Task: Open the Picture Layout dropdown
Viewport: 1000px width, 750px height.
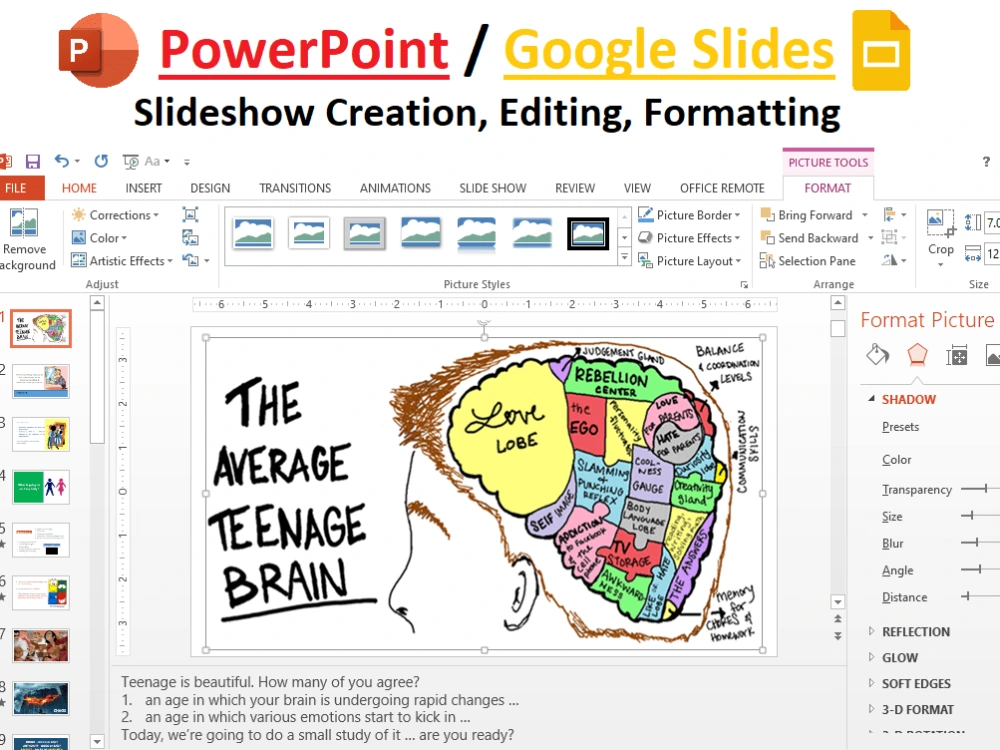Action: point(689,261)
